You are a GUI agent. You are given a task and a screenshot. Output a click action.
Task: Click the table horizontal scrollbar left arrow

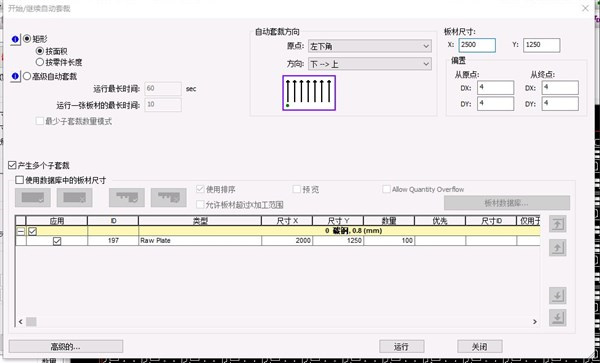[21, 322]
